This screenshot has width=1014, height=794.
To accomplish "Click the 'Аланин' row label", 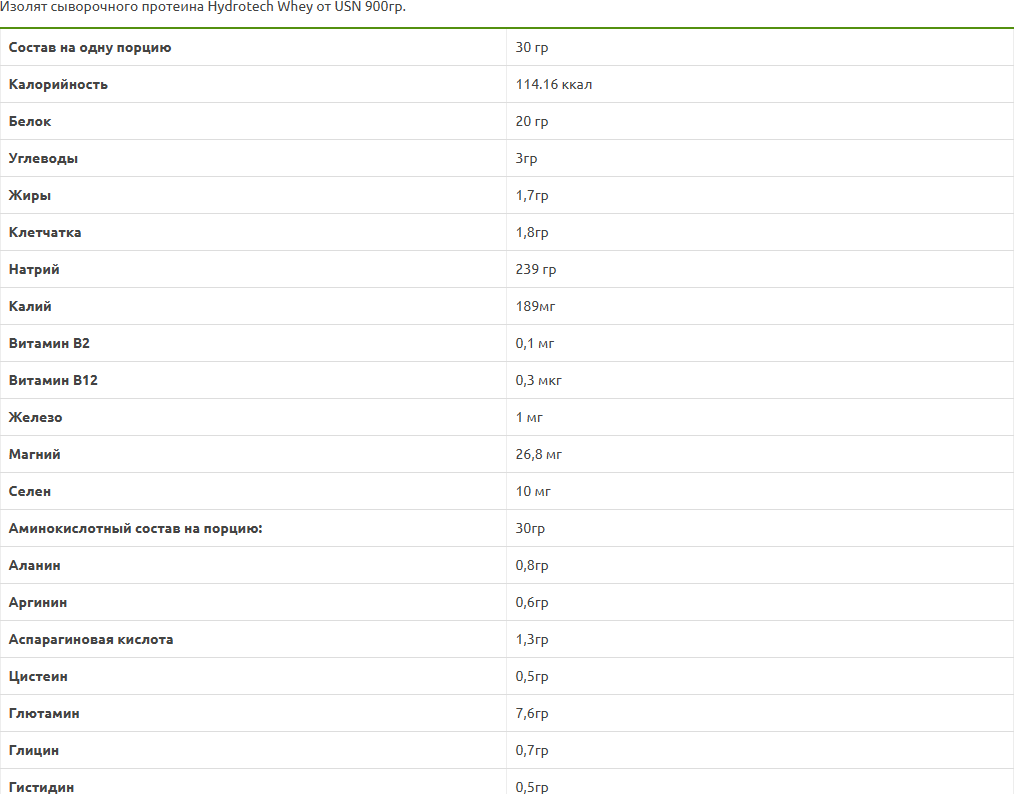I will [34, 566].
